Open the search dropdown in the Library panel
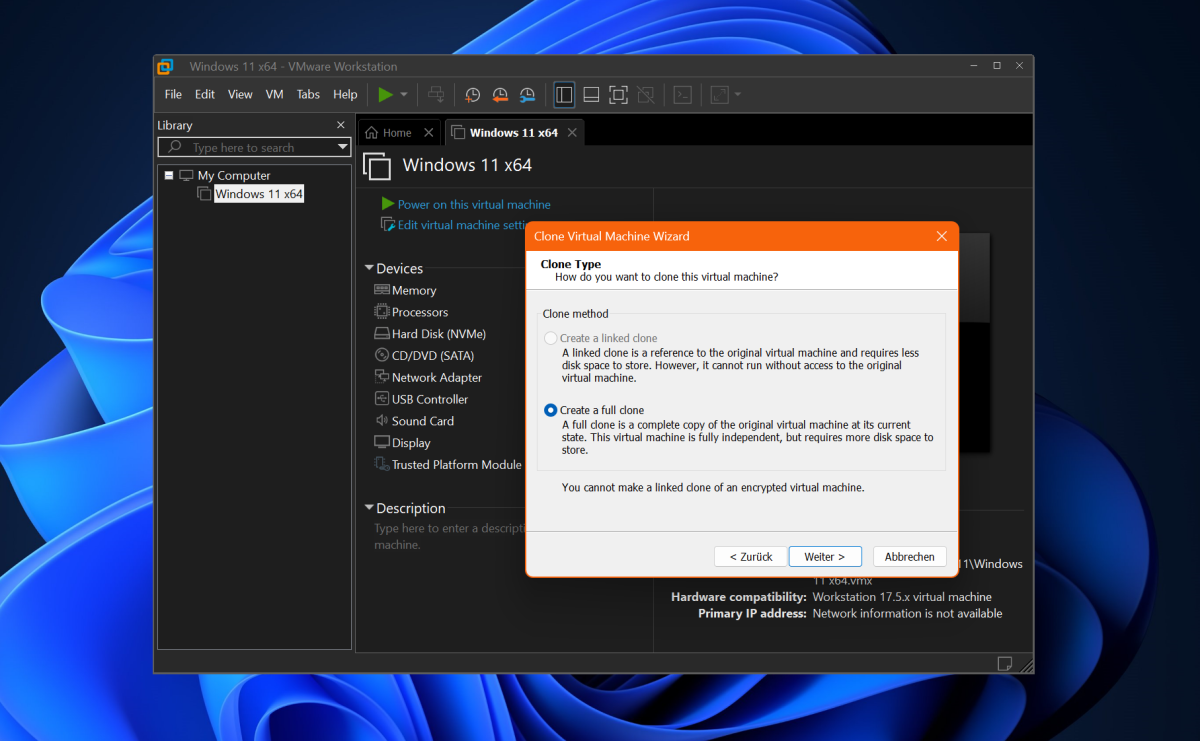The height and width of the screenshot is (741, 1200). tap(343, 147)
